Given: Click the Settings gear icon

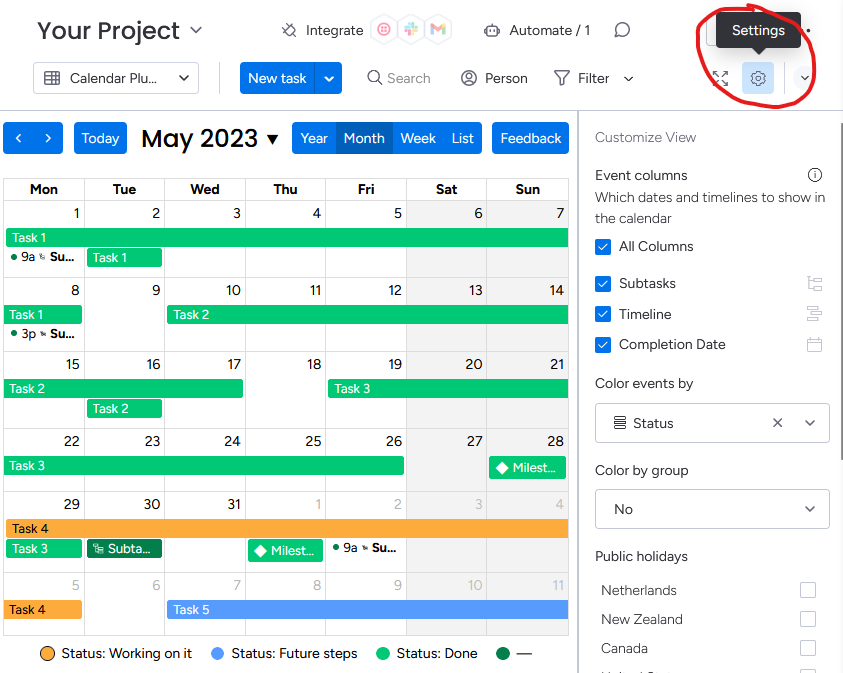Looking at the screenshot, I should click(758, 78).
